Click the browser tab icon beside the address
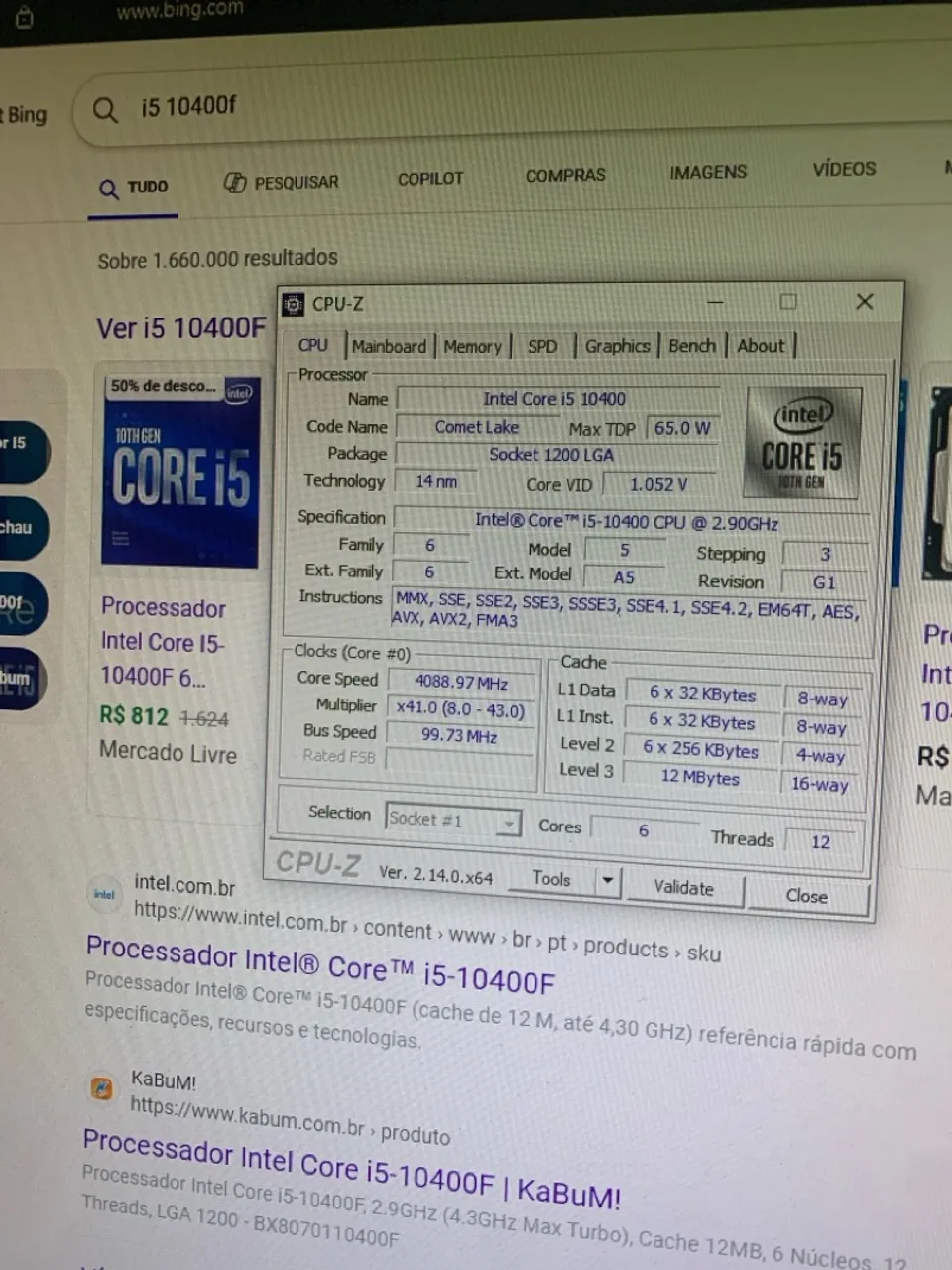Viewport: 952px width, 1270px height. (x=25, y=17)
